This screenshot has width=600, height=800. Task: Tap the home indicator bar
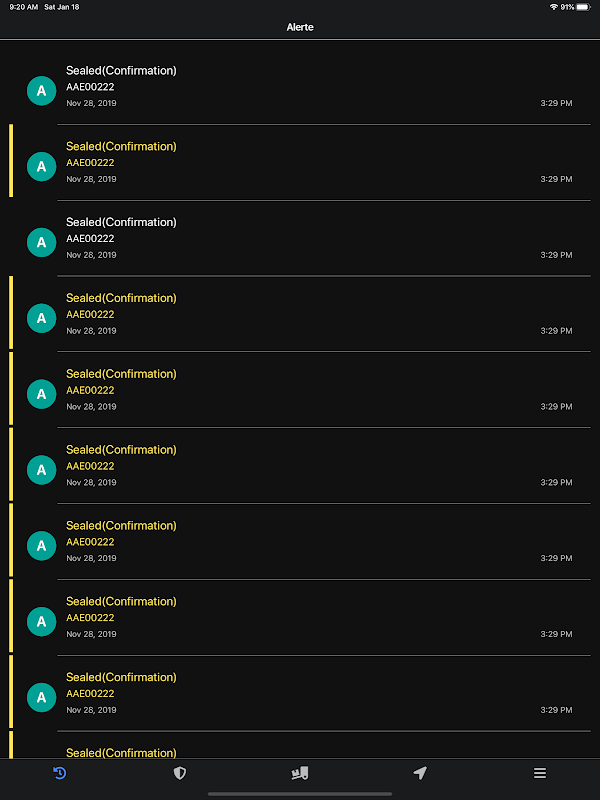point(300,793)
